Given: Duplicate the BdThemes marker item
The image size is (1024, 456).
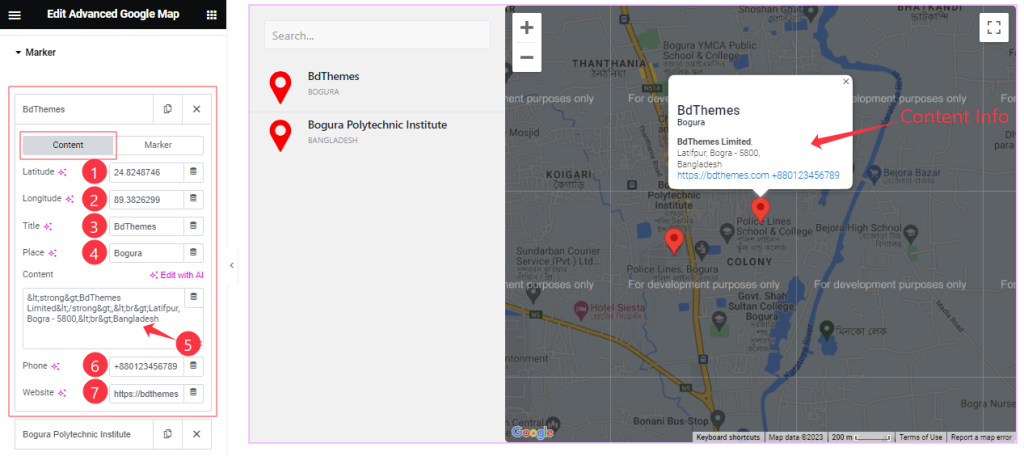Looking at the screenshot, I should 168,109.
